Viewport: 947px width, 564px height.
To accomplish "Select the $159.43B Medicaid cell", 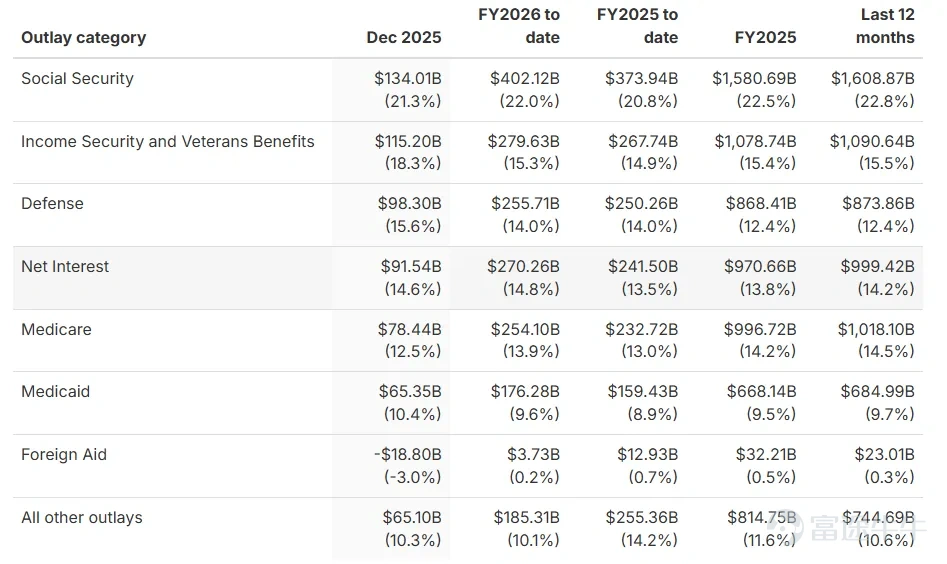I will pyautogui.click(x=641, y=391).
